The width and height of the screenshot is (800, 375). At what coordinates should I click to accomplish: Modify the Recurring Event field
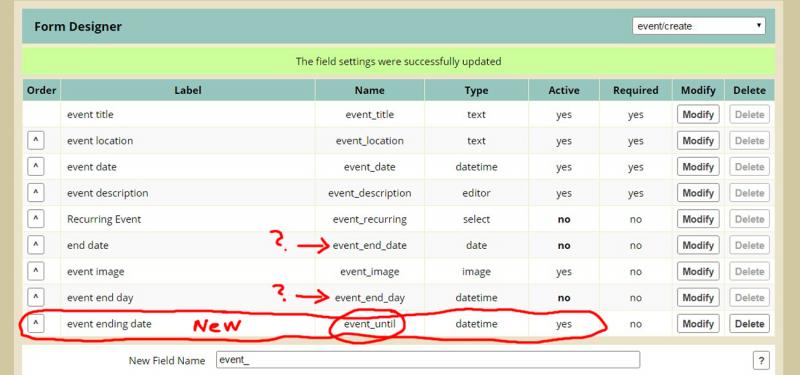click(698, 219)
